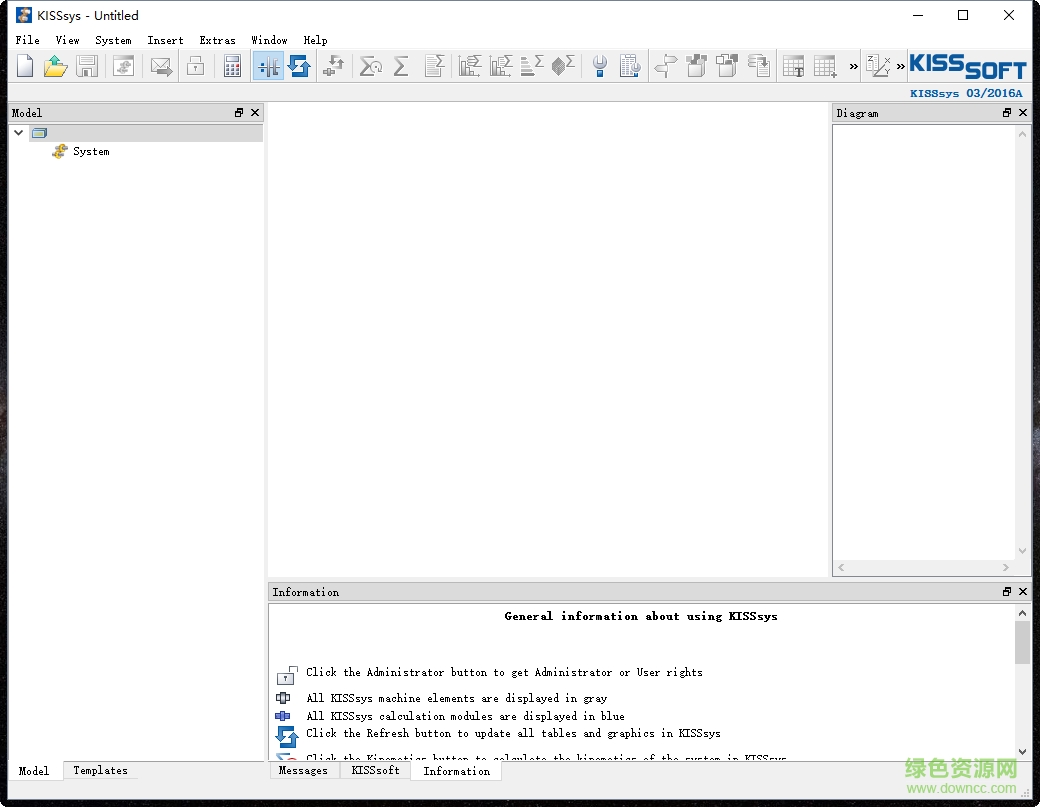This screenshot has width=1040, height=807.
Task: Collapse the root node in Model tree
Action: tap(19, 132)
